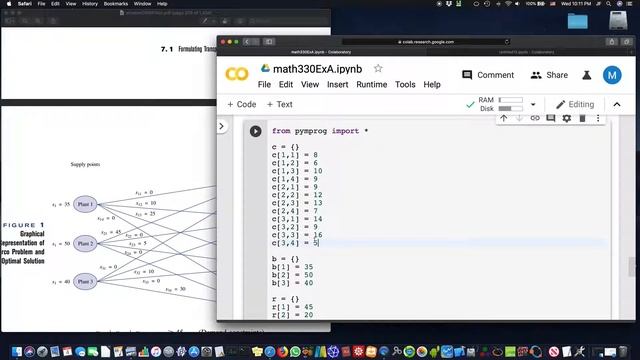Add a comment to the cell
The width and height of the screenshot is (640, 360).
pyautogui.click(x=551, y=118)
